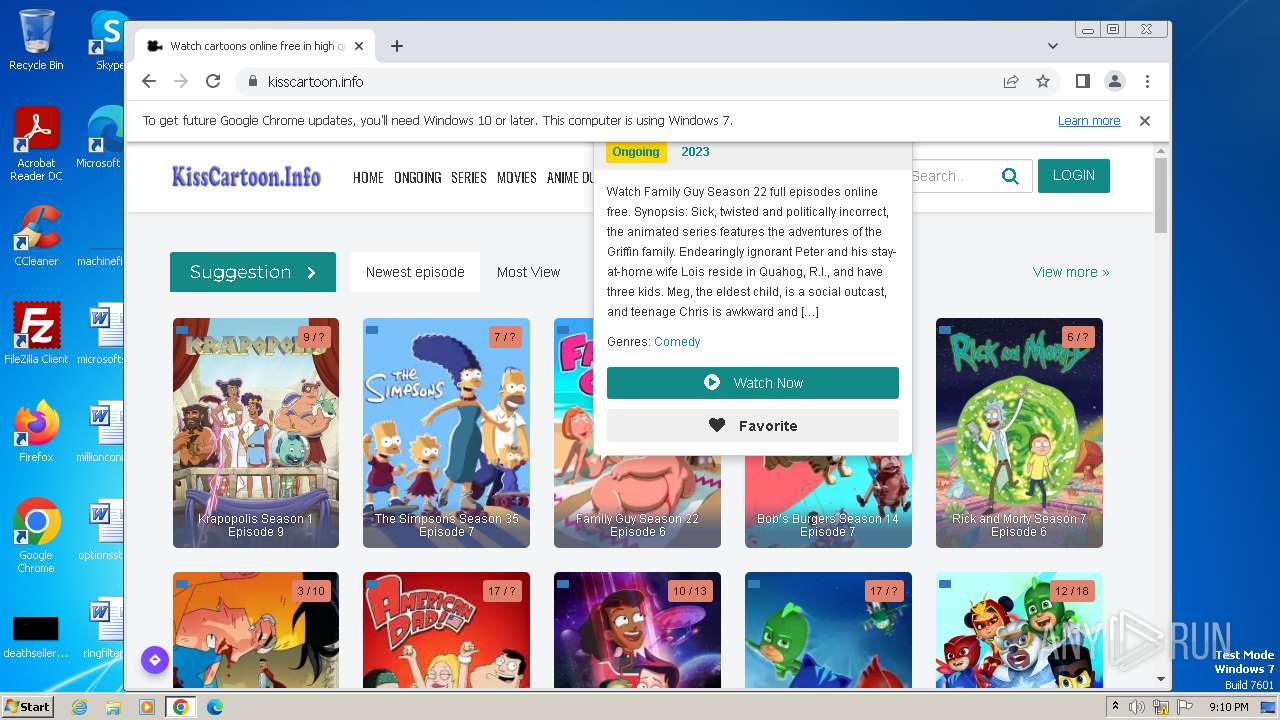Bookmark this page with the star icon
The height and width of the screenshot is (720, 1280).
pyautogui.click(x=1043, y=82)
